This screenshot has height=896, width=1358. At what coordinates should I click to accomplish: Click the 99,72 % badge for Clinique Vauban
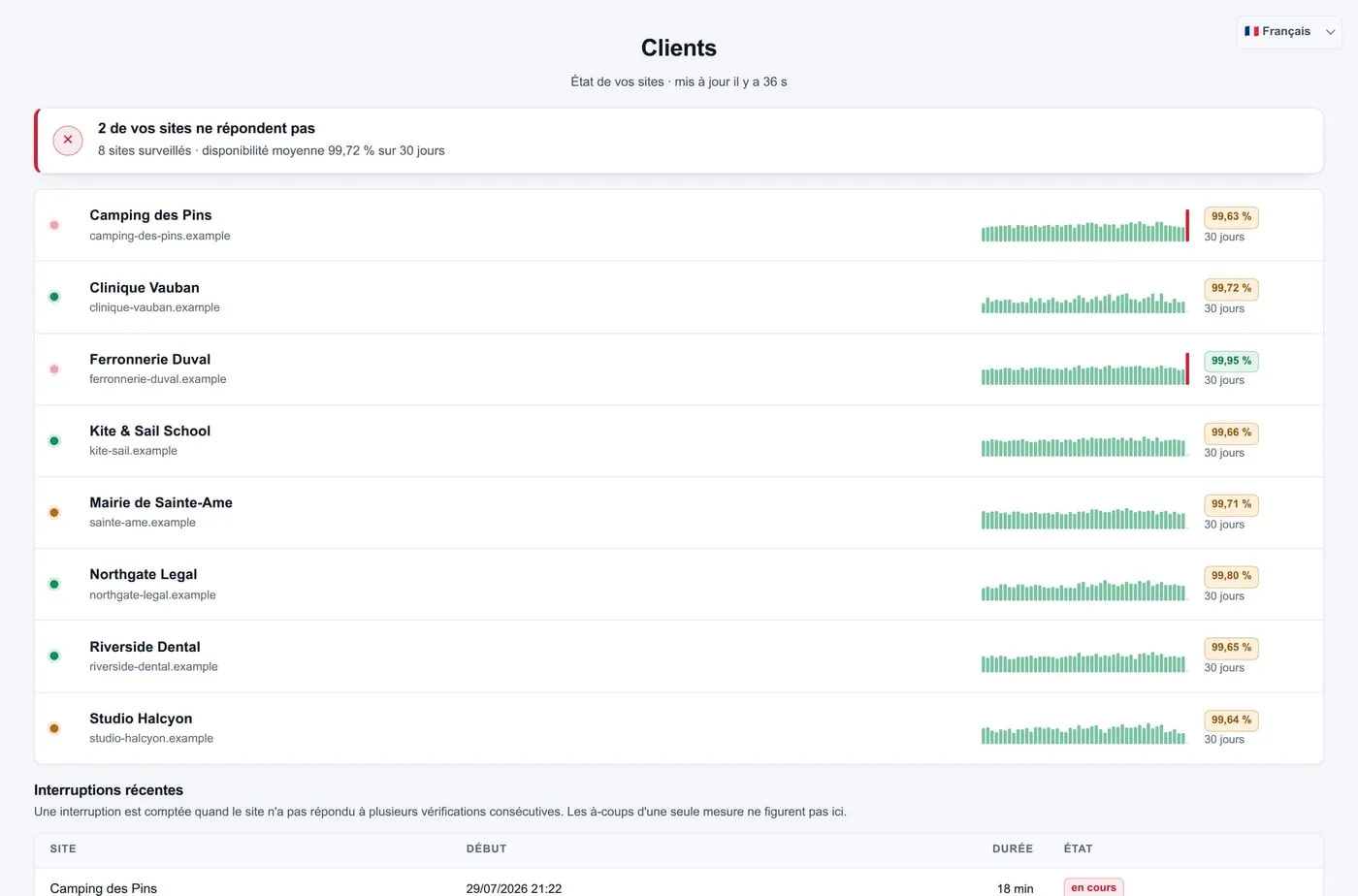pos(1231,288)
